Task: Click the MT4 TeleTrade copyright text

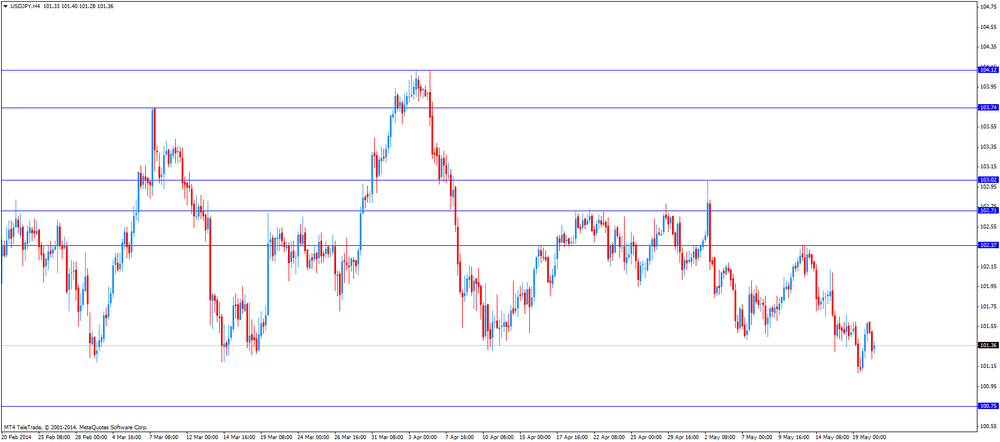Action: click(x=76, y=427)
